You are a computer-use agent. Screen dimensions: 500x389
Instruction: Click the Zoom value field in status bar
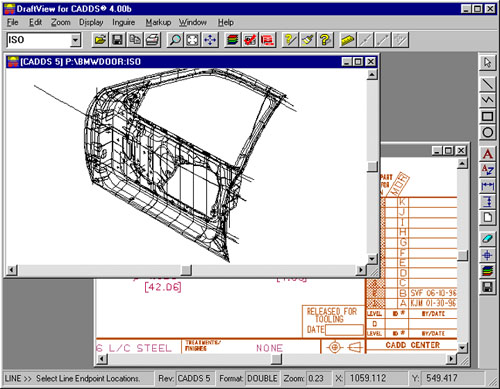click(x=318, y=378)
